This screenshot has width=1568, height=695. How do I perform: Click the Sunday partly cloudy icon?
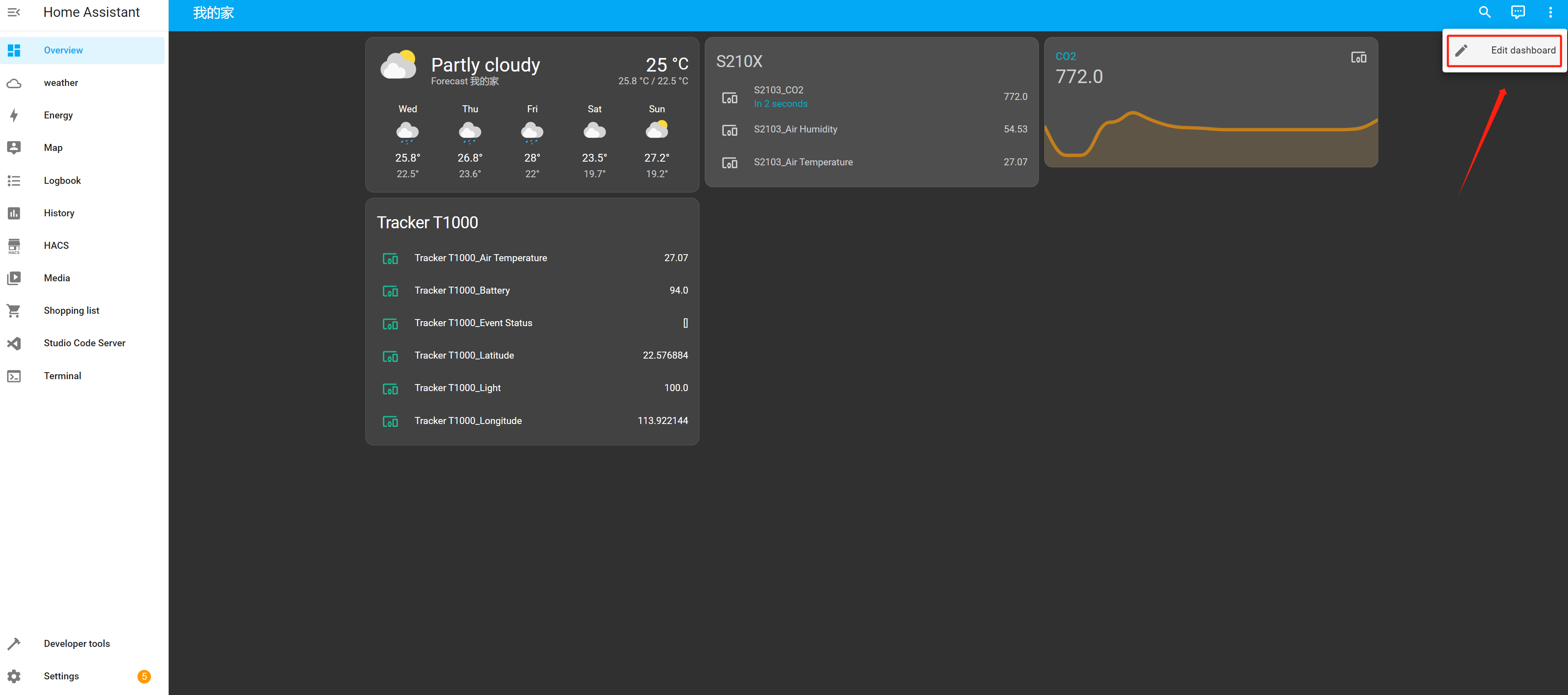[x=657, y=130]
